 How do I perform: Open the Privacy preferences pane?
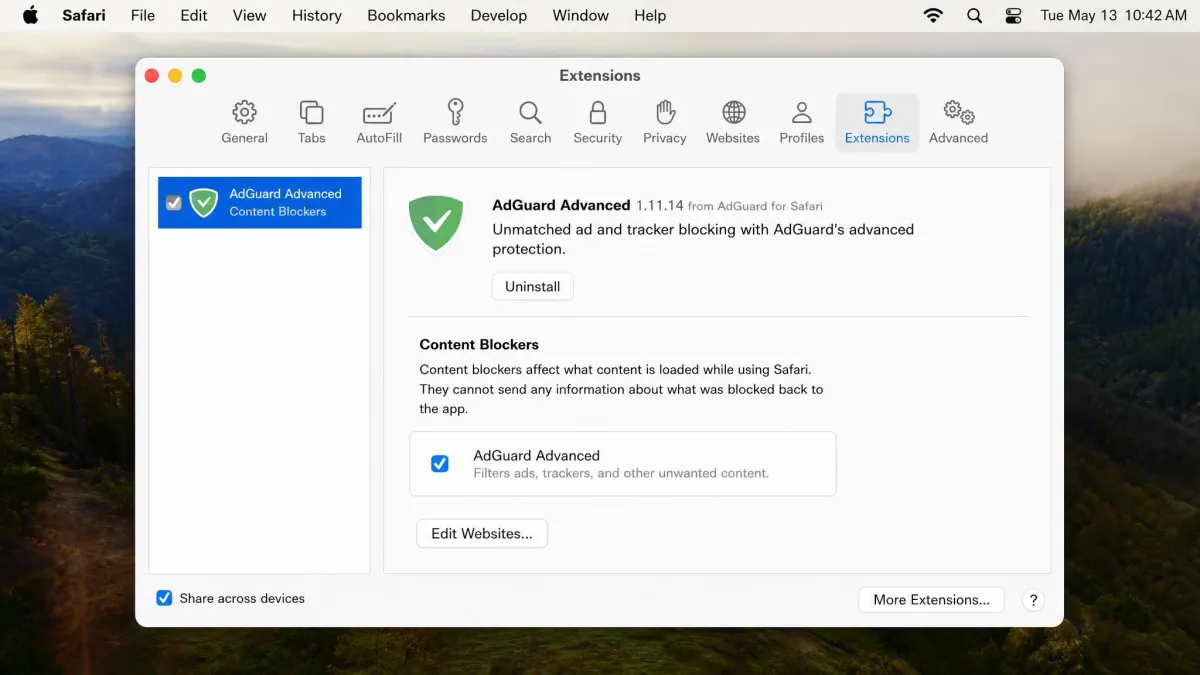click(x=665, y=123)
